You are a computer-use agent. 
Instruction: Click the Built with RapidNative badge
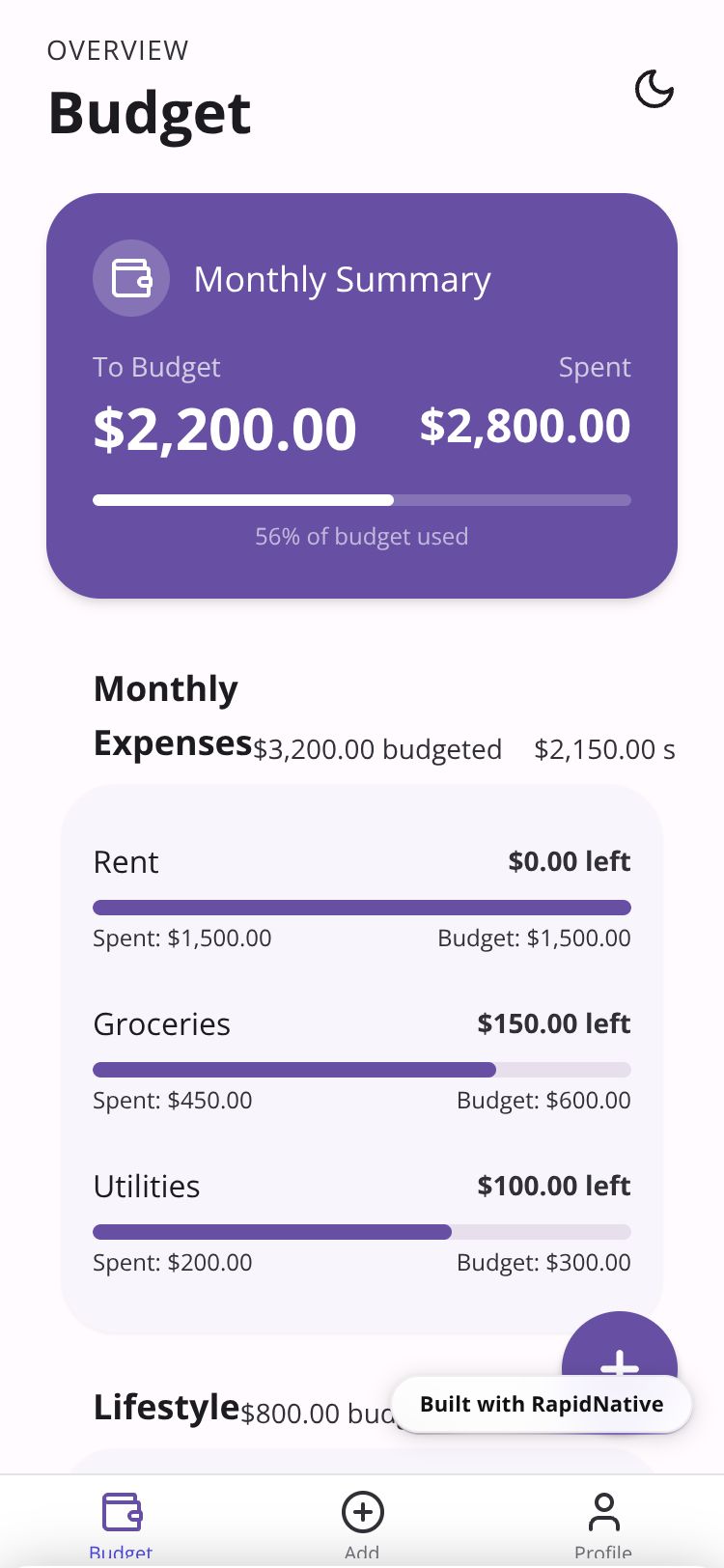(542, 1404)
